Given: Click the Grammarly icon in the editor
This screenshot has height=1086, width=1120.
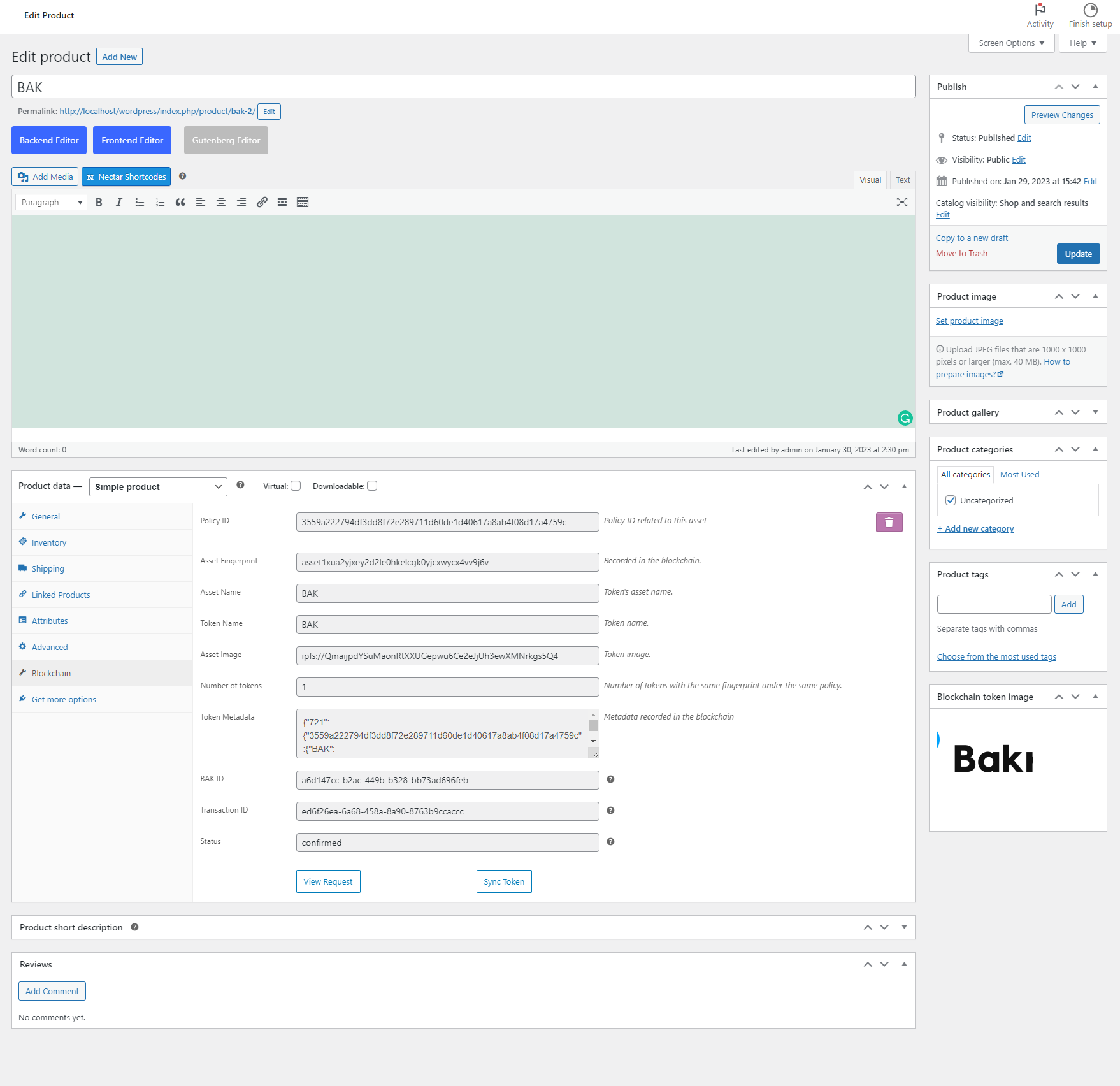Looking at the screenshot, I should (905, 418).
